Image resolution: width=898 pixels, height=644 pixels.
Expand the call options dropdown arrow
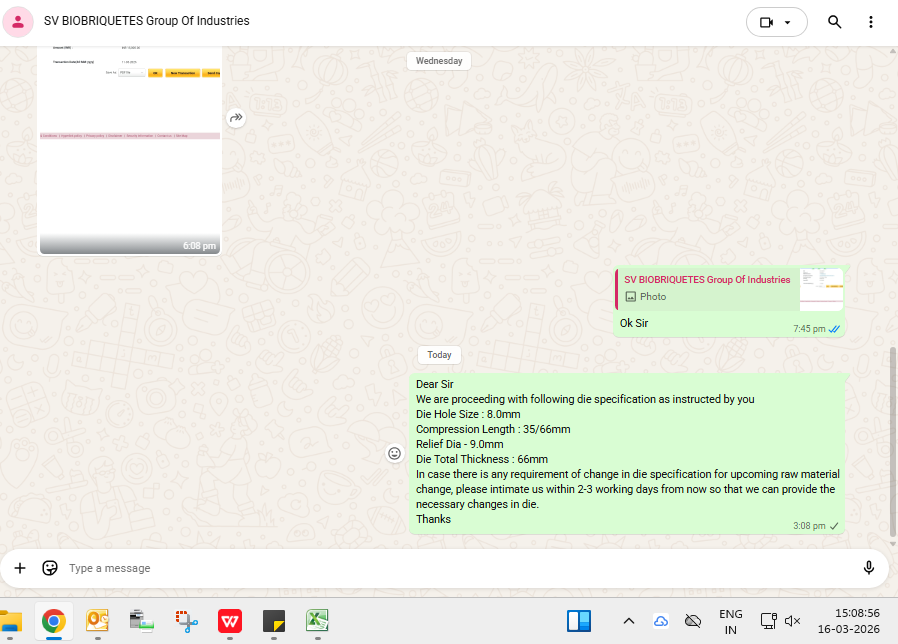[789, 22]
